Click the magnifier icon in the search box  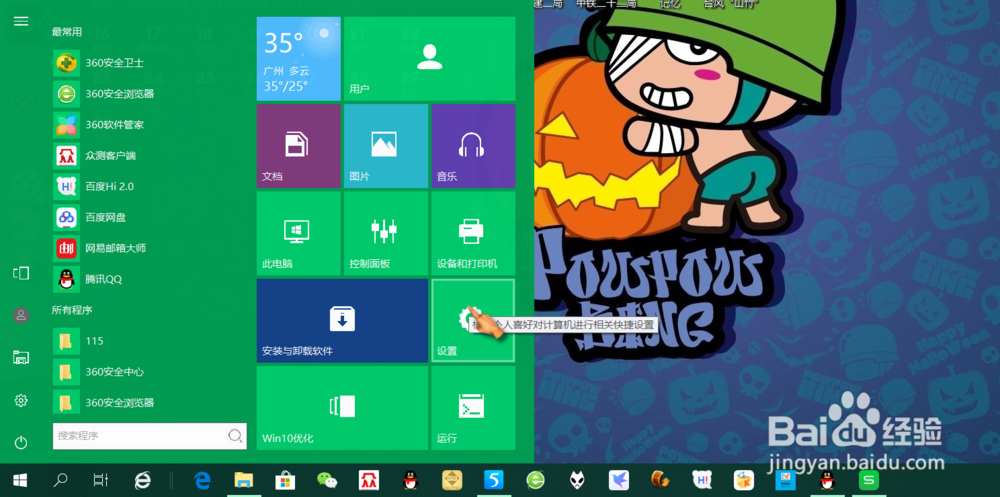click(x=235, y=436)
